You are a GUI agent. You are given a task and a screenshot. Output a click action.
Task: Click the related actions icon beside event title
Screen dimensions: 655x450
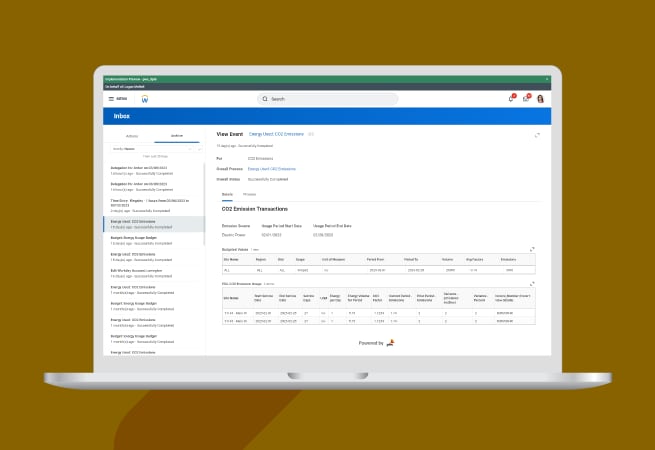click(x=311, y=133)
